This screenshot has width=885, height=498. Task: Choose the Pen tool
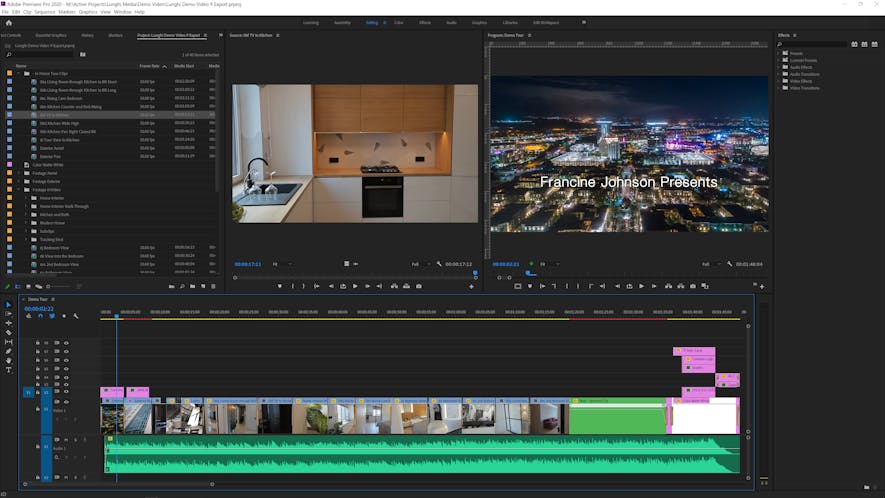[x=9, y=351]
